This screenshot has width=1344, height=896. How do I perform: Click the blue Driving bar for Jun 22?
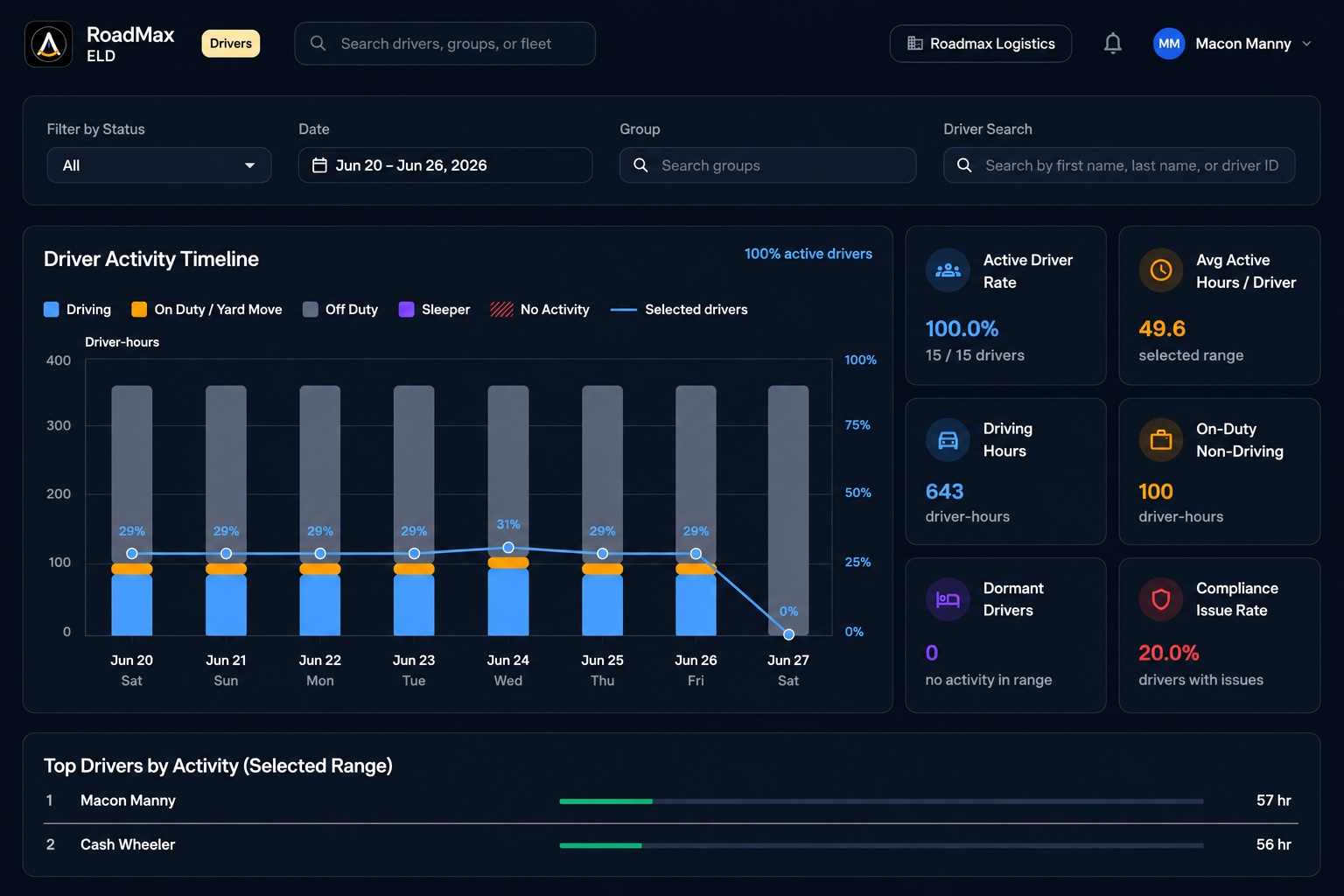(x=320, y=605)
